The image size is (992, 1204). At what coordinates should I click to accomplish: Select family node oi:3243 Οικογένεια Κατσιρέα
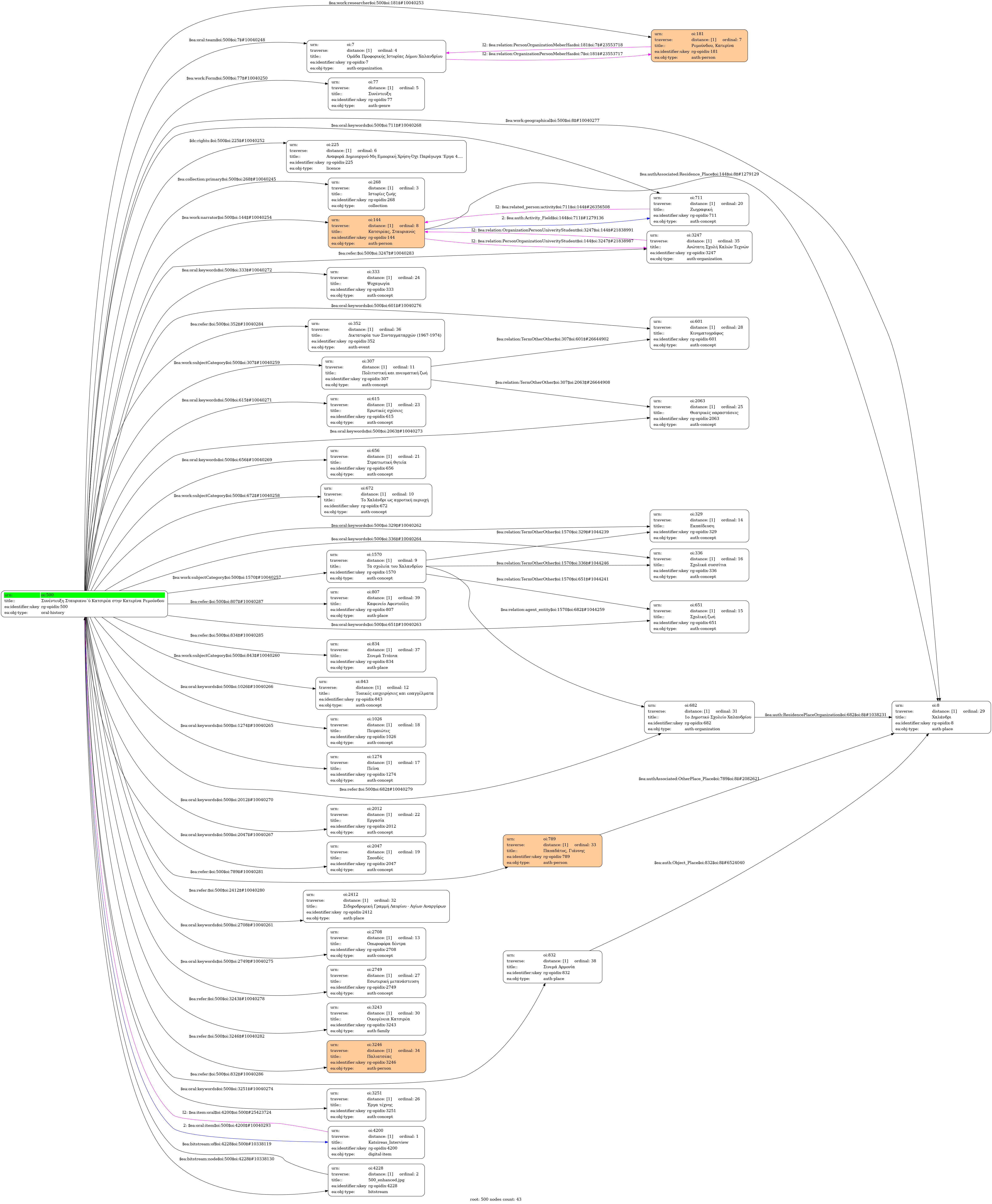coord(376,1019)
